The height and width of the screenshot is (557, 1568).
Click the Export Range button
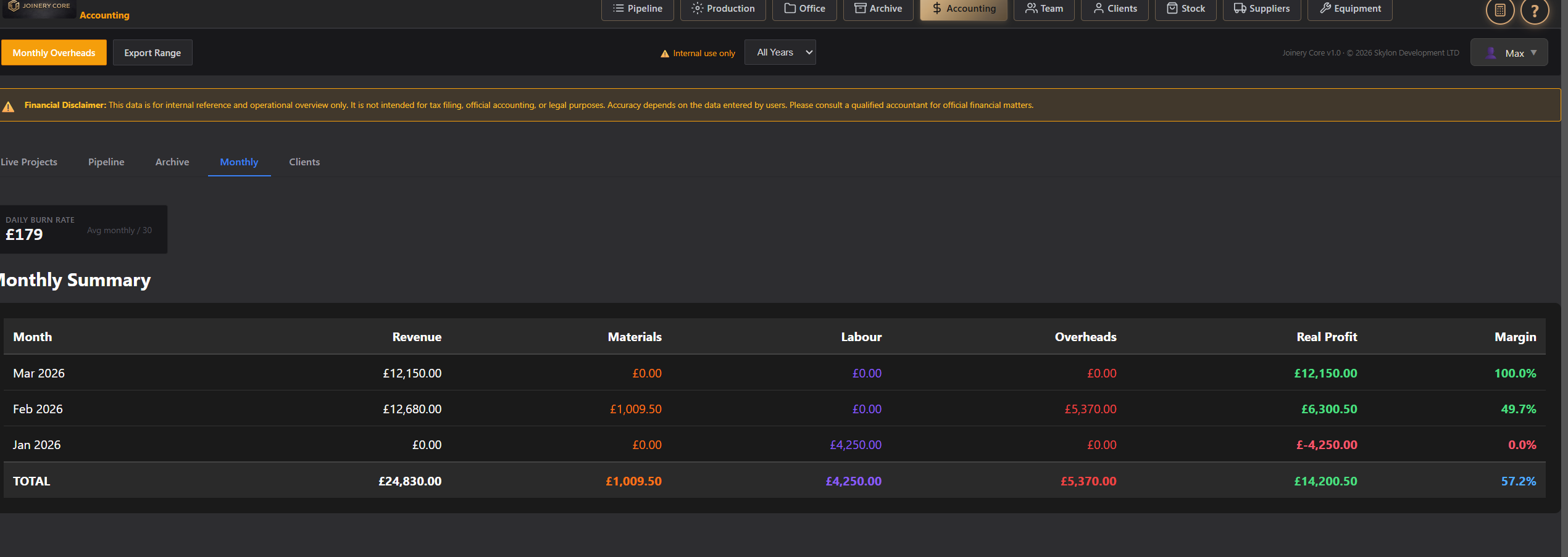coord(152,53)
